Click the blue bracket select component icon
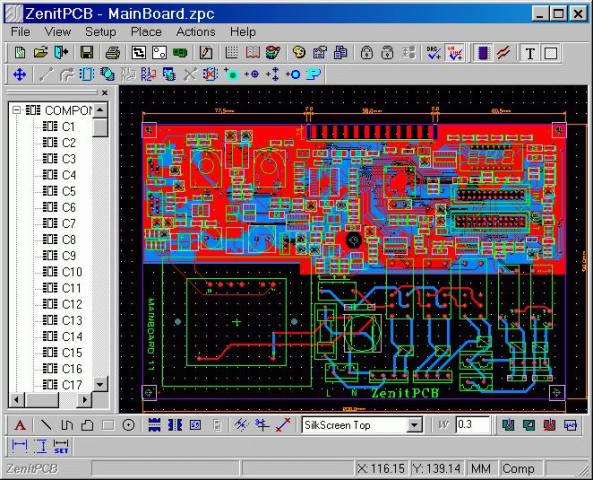Screen dimensions: 593x480 pos(87,74)
